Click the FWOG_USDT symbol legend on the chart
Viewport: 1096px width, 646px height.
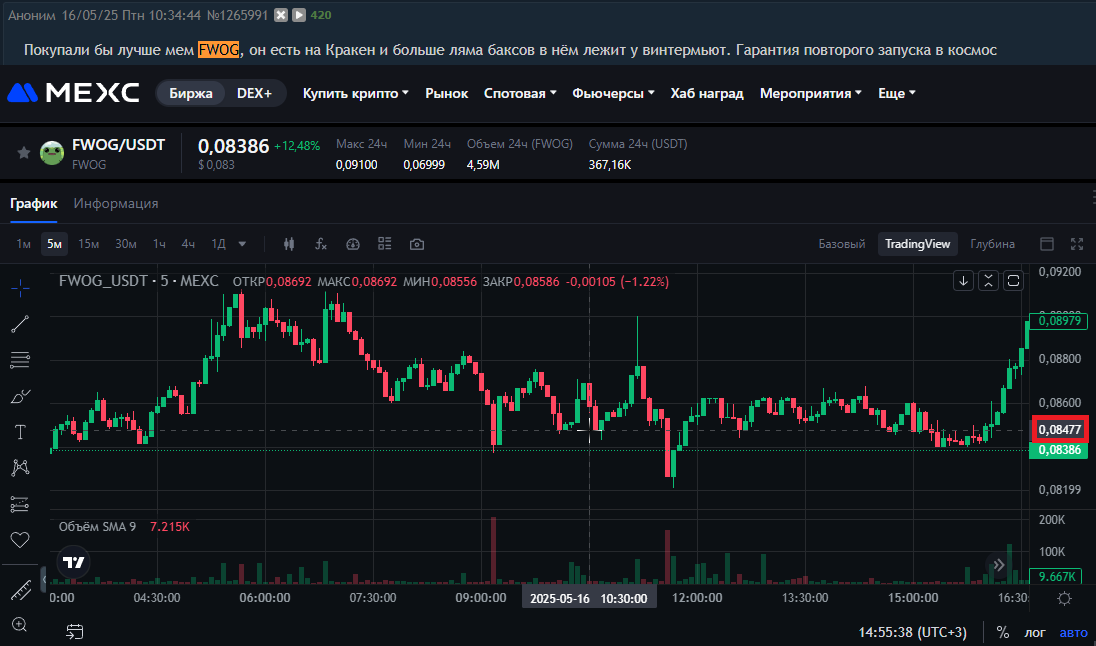(138, 281)
